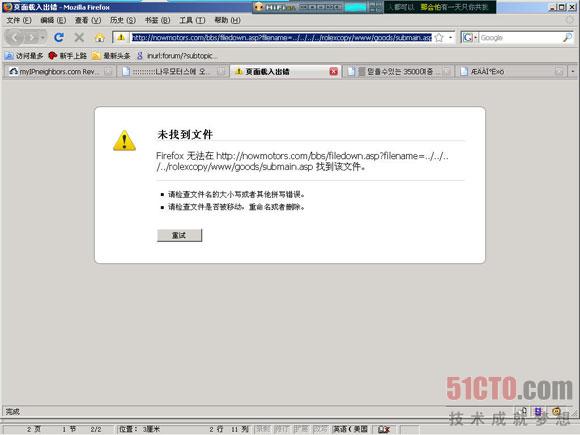Click the Firefox activity throbber icon

(570, 20)
